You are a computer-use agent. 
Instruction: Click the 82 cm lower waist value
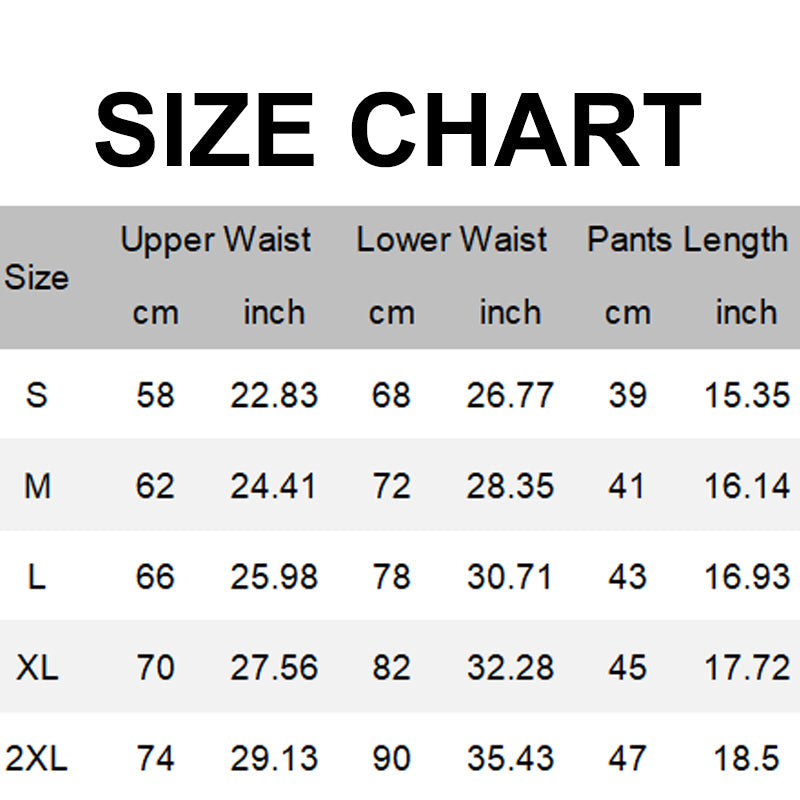391,667
